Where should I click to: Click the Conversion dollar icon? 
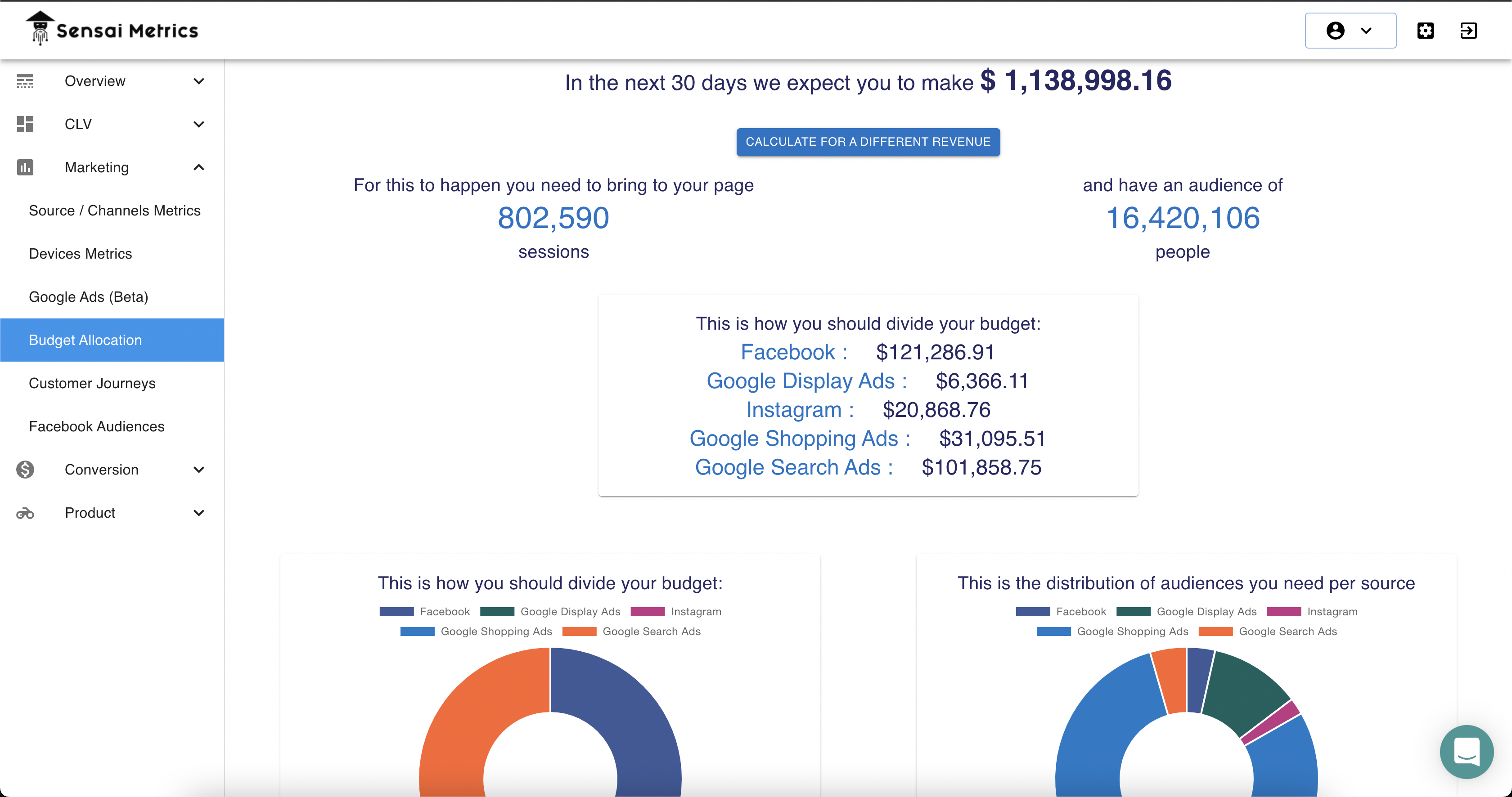(25, 470)
